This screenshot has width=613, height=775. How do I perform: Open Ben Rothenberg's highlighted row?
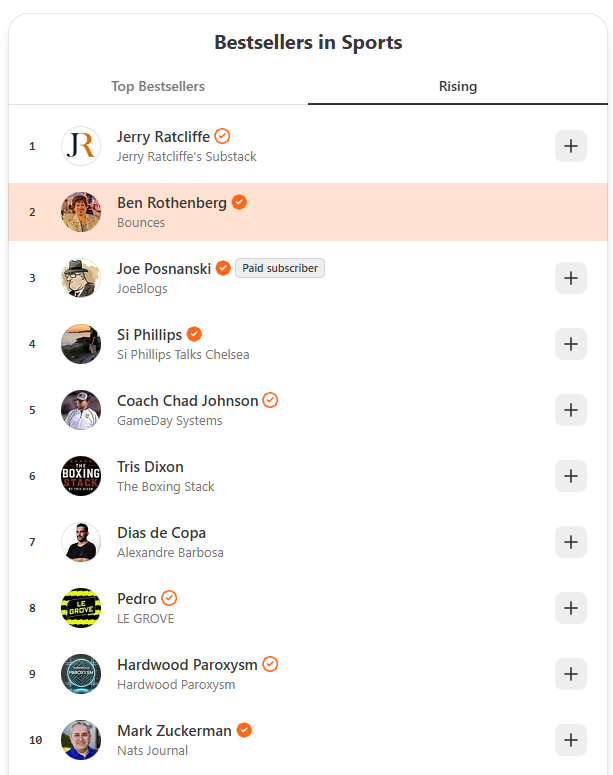coord(308,212)
